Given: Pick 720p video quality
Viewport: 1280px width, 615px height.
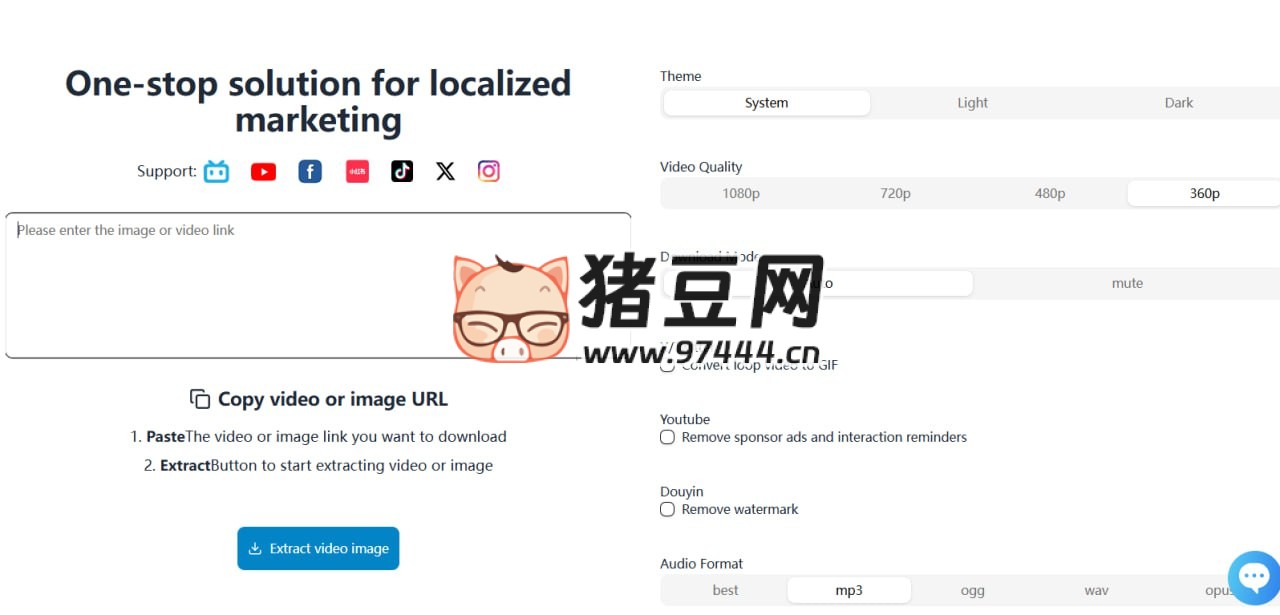Looking at the screenshot, I should click(895, 194).
